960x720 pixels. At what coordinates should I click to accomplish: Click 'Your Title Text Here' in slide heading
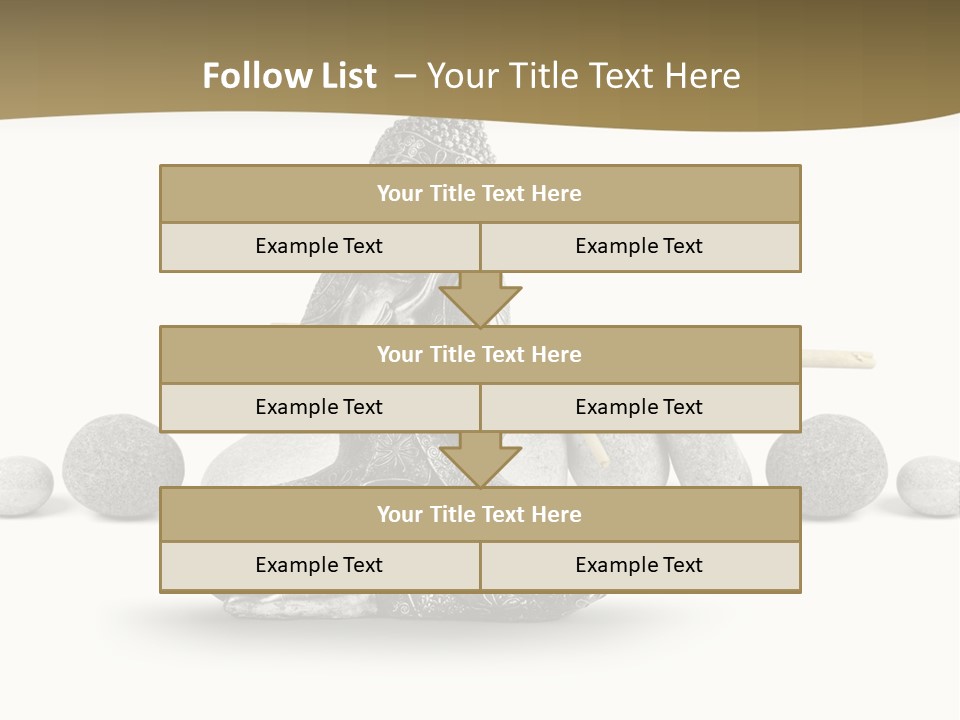pyautogui.click(x=583, y=76)
